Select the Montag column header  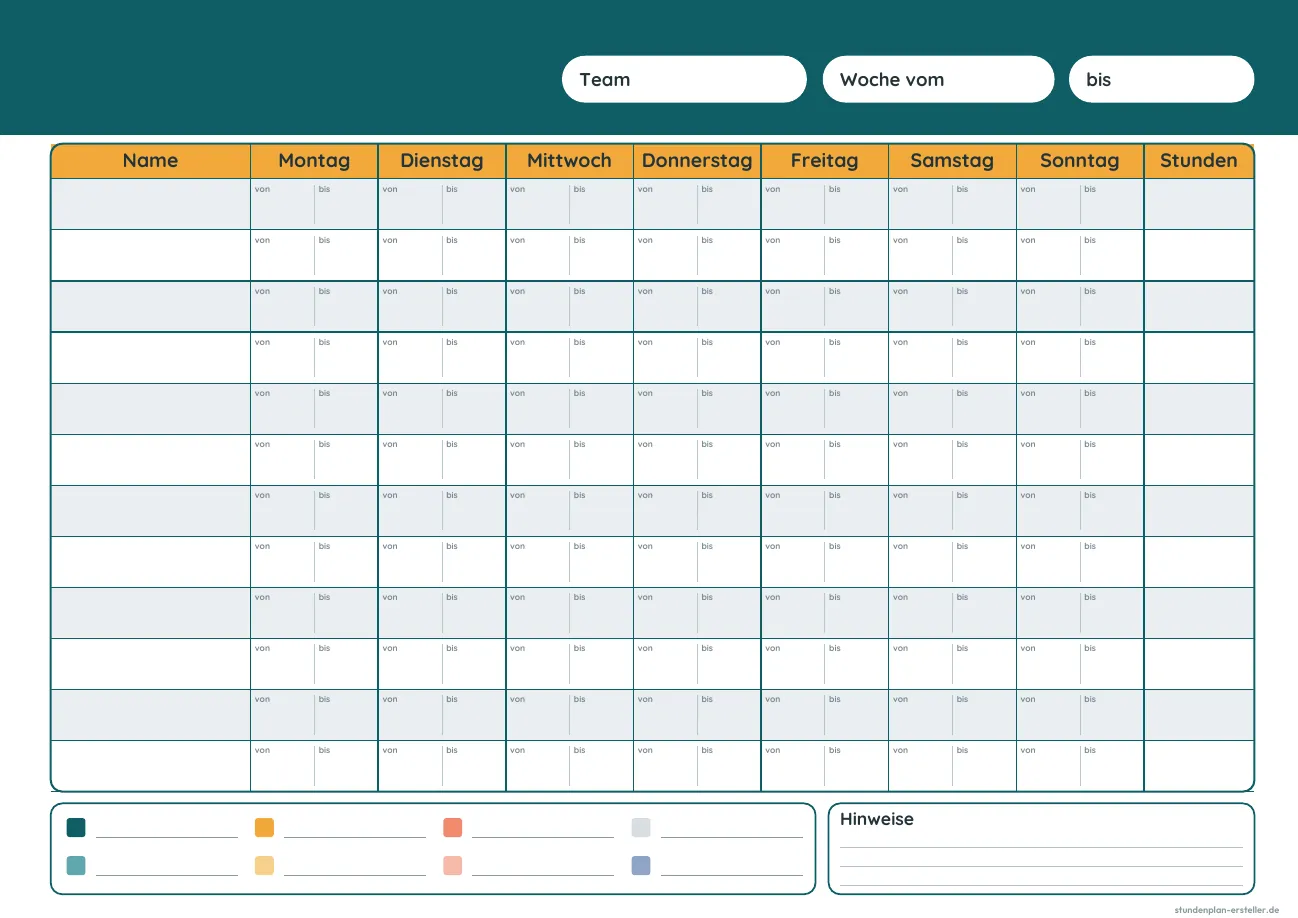pyautogui.click(x=314, y=161)
